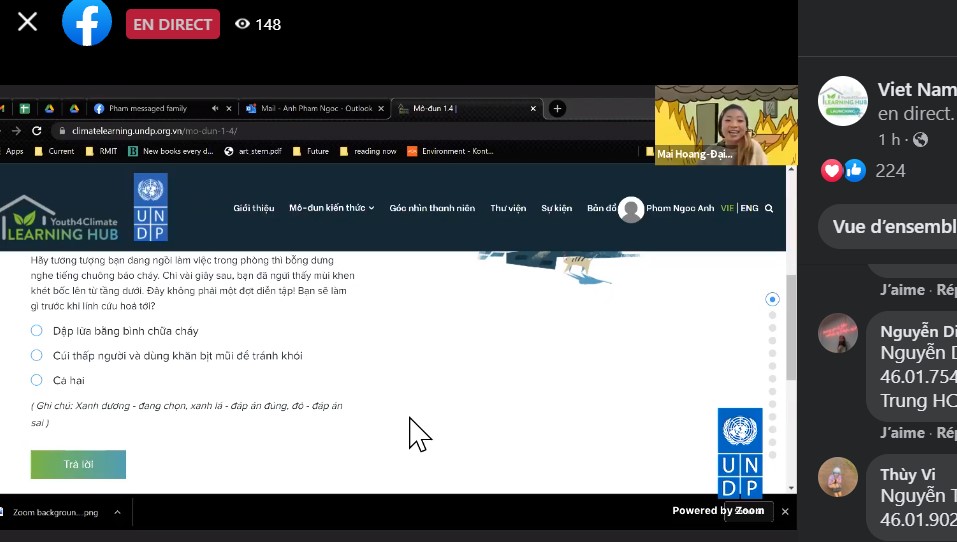Click the Youth4Climate Learning Hub logo
957x542 pixels.
click(59, 219)
